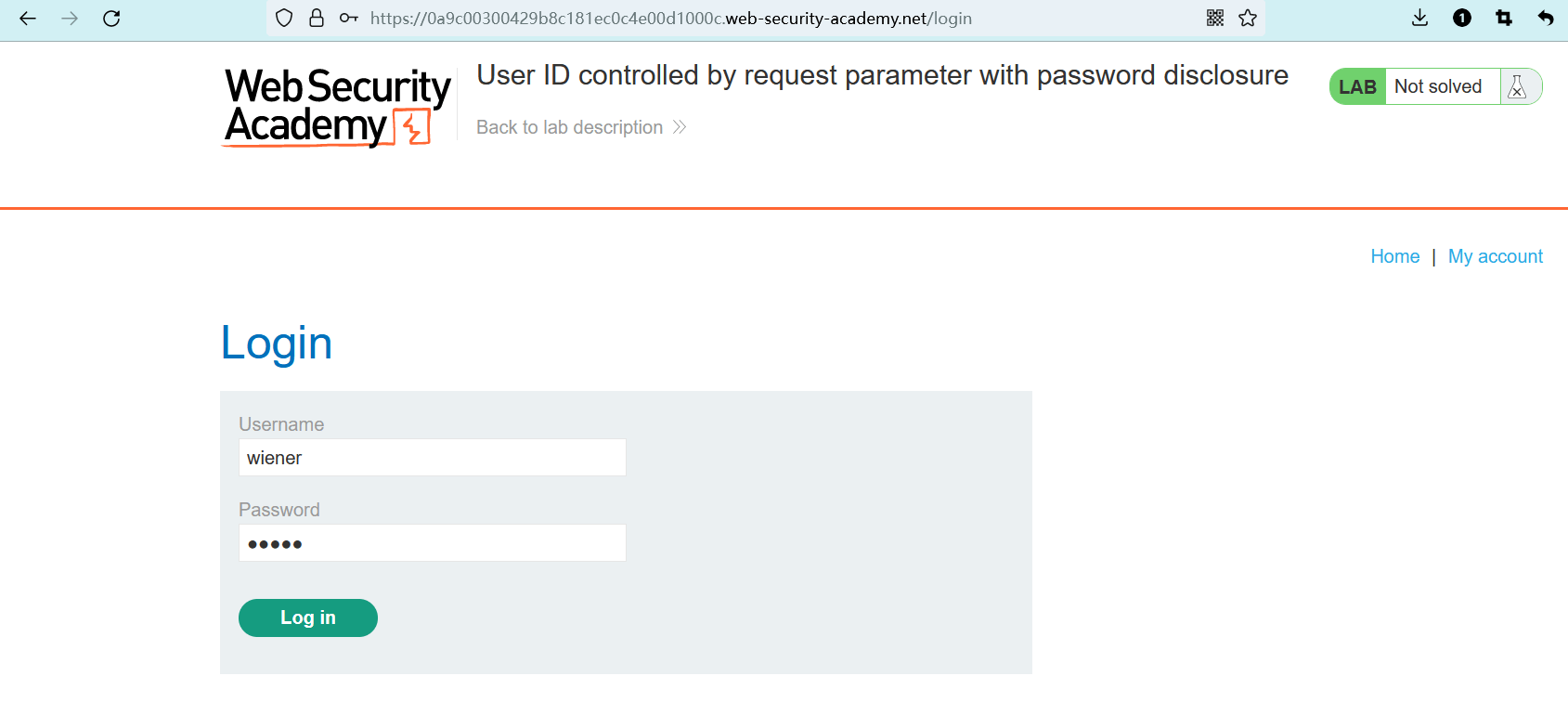Click the undo arrow toolbar icon
Screen dimensions: 1568x702
point(1546,19)
